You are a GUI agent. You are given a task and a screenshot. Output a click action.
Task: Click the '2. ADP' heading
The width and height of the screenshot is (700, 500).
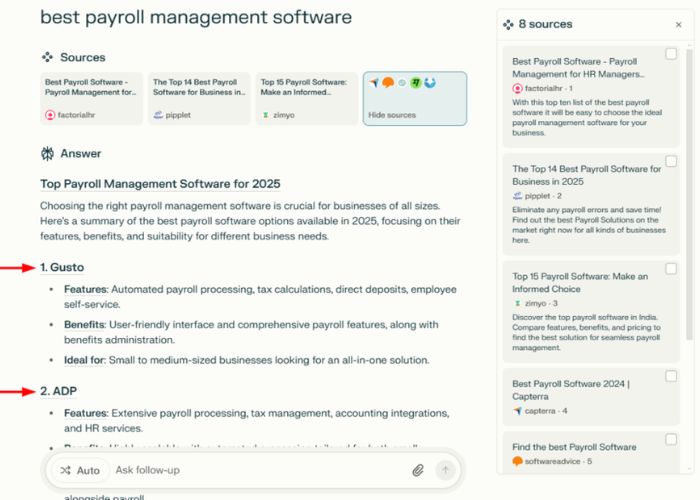click(x=58, y=391)
